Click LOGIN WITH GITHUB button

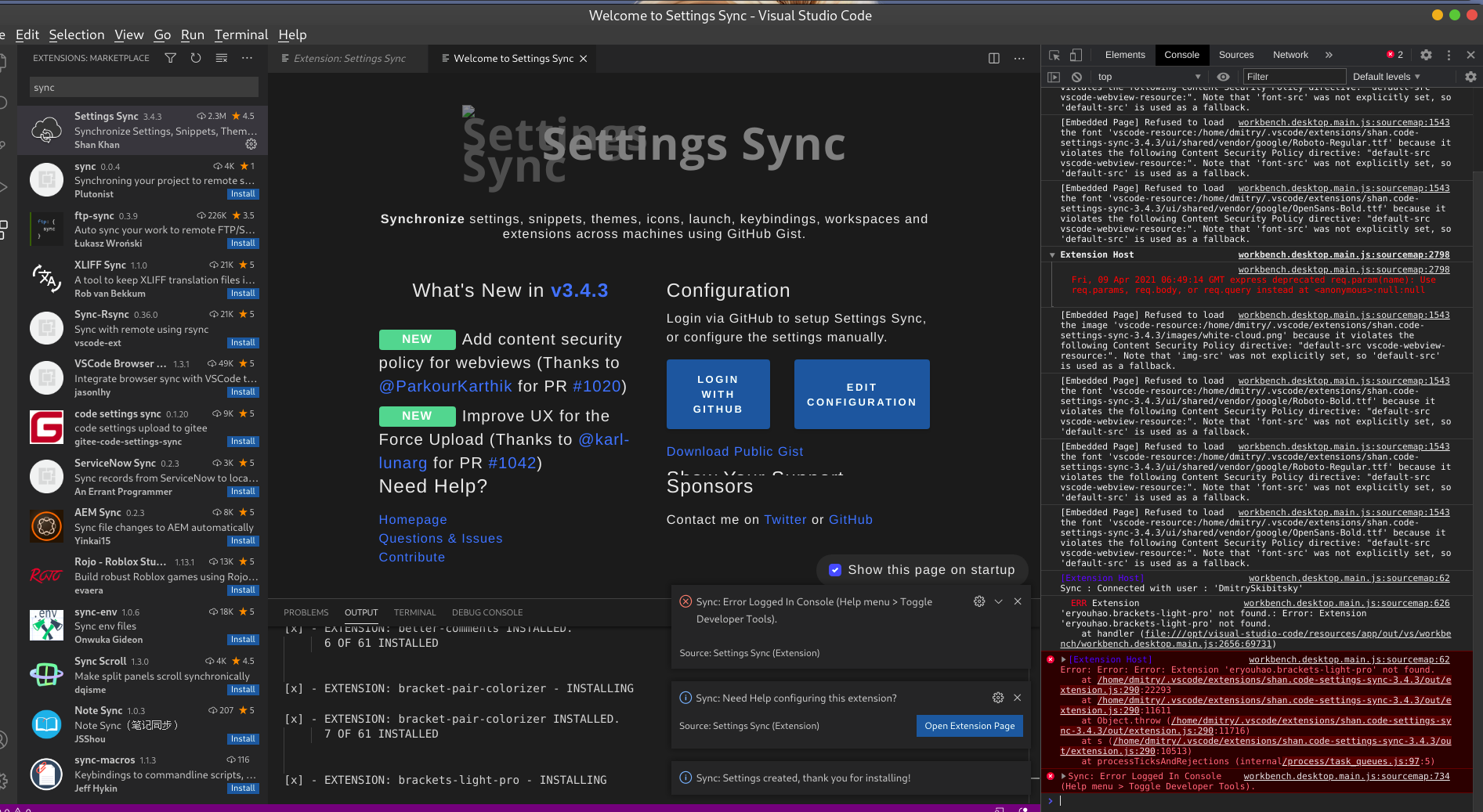pos(718,394)
